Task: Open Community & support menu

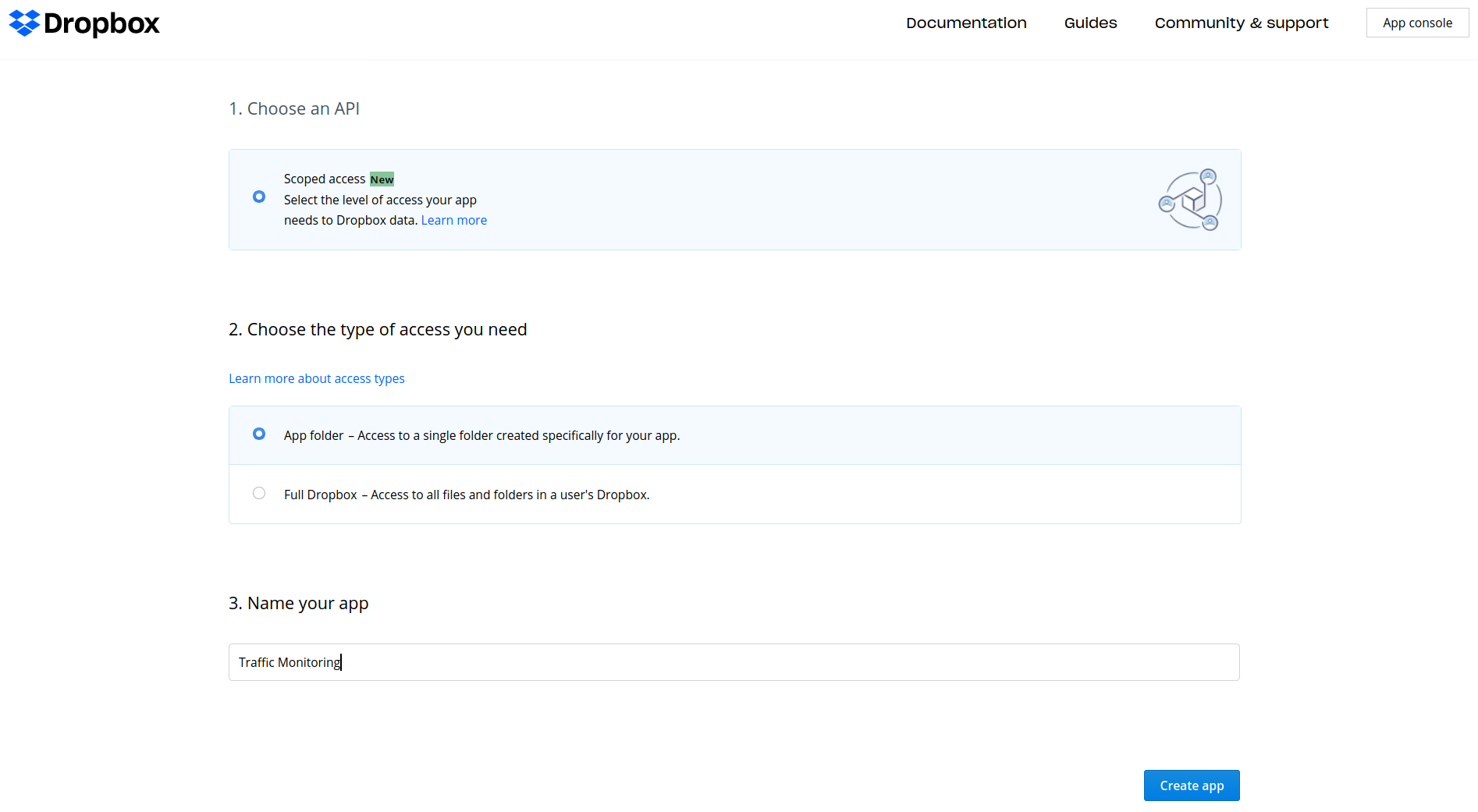Action: pyautogui.click(x=1242, y=23)
